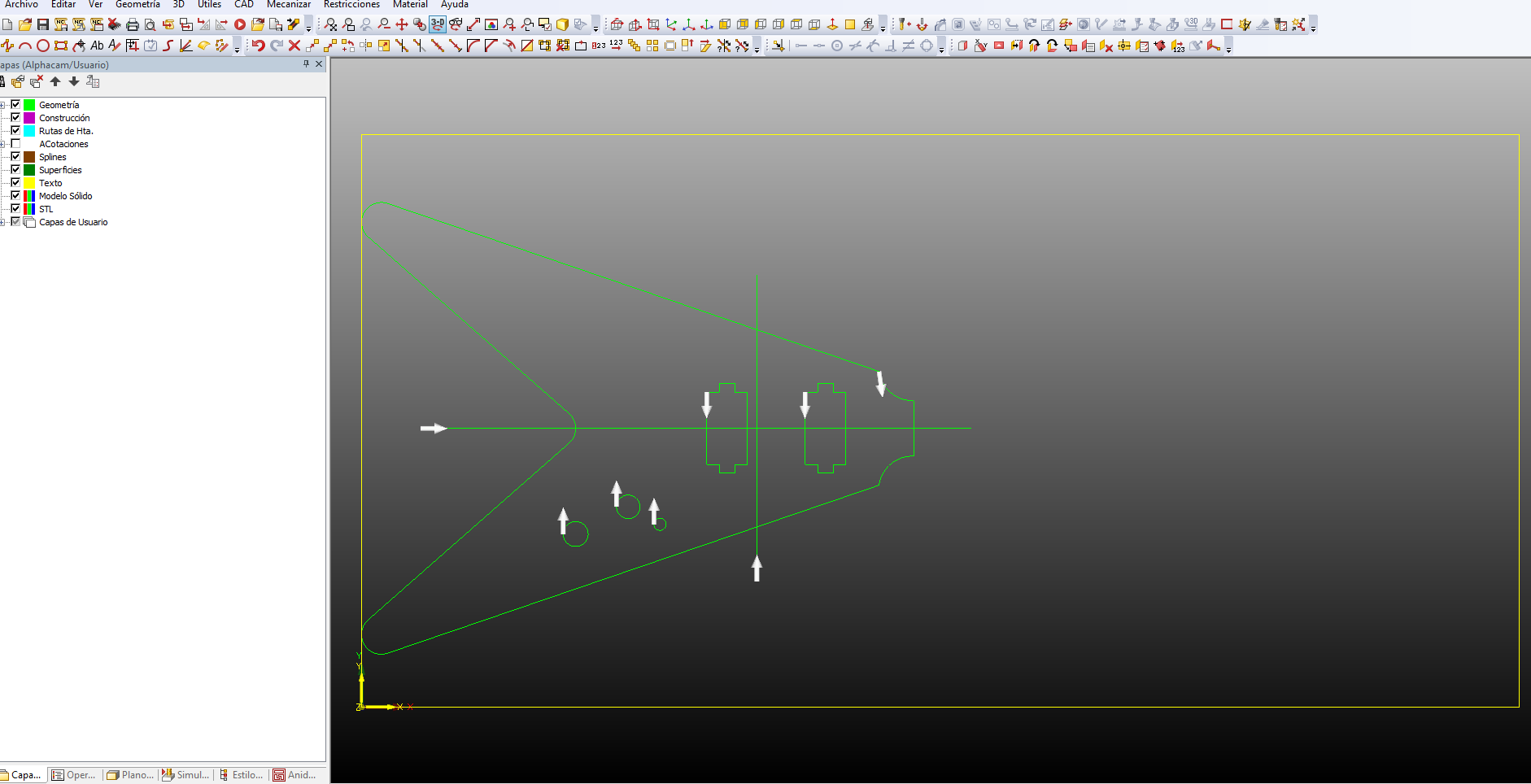This screenshot has width=1531, height=784.
Task: Move layer down with arrow icon
Action: 74,81
